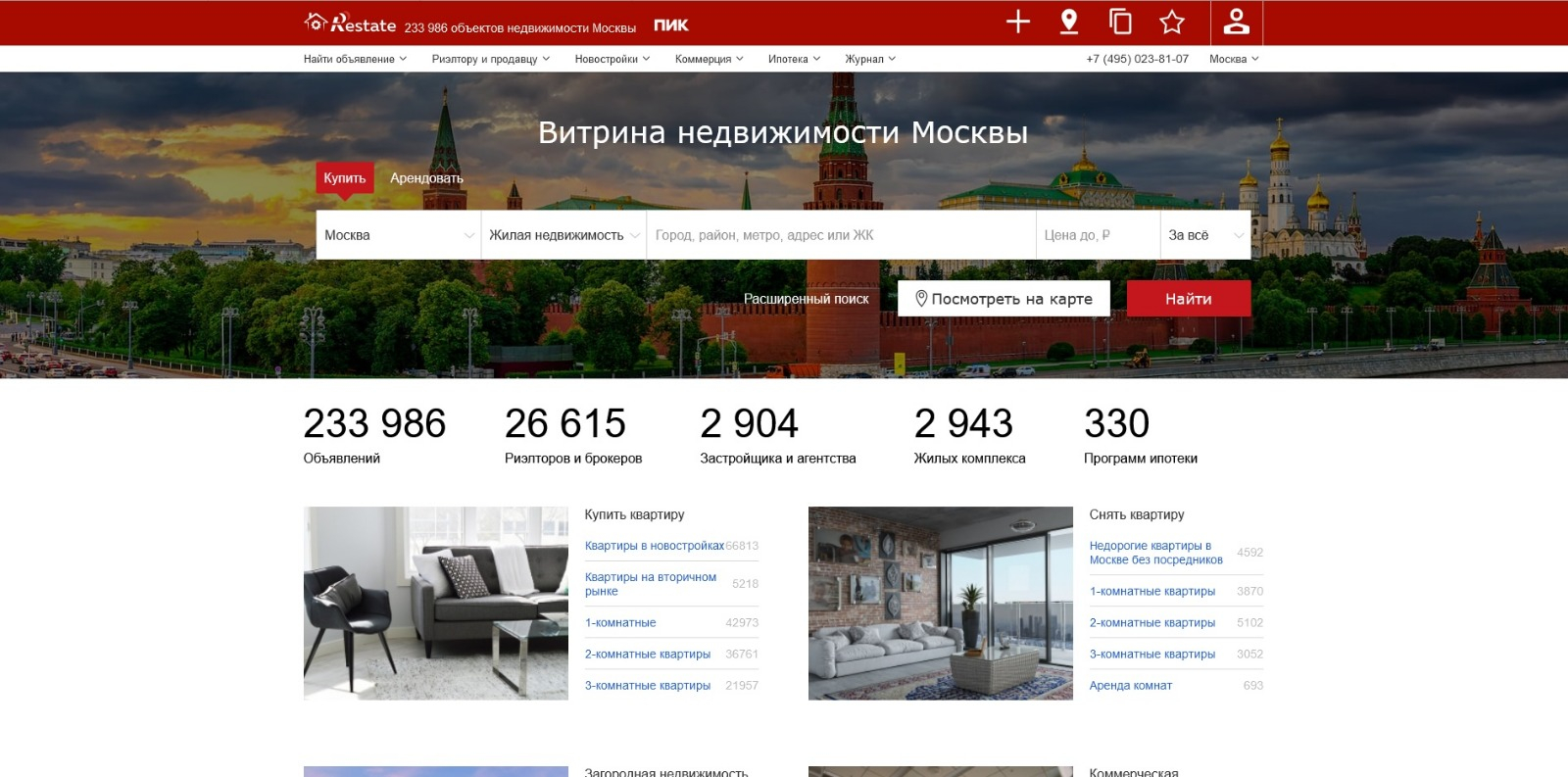The image size is (1568, 777).
Task: Expand the 'Найти объявление' menu
Action: pyautogui.click(x=355, y=59)
